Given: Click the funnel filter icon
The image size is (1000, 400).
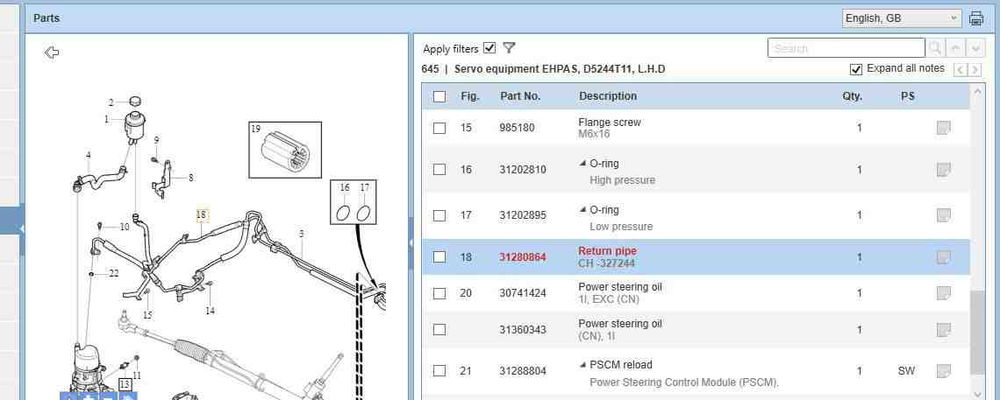Looking at the screenshot, I should (x=509, y=48).
